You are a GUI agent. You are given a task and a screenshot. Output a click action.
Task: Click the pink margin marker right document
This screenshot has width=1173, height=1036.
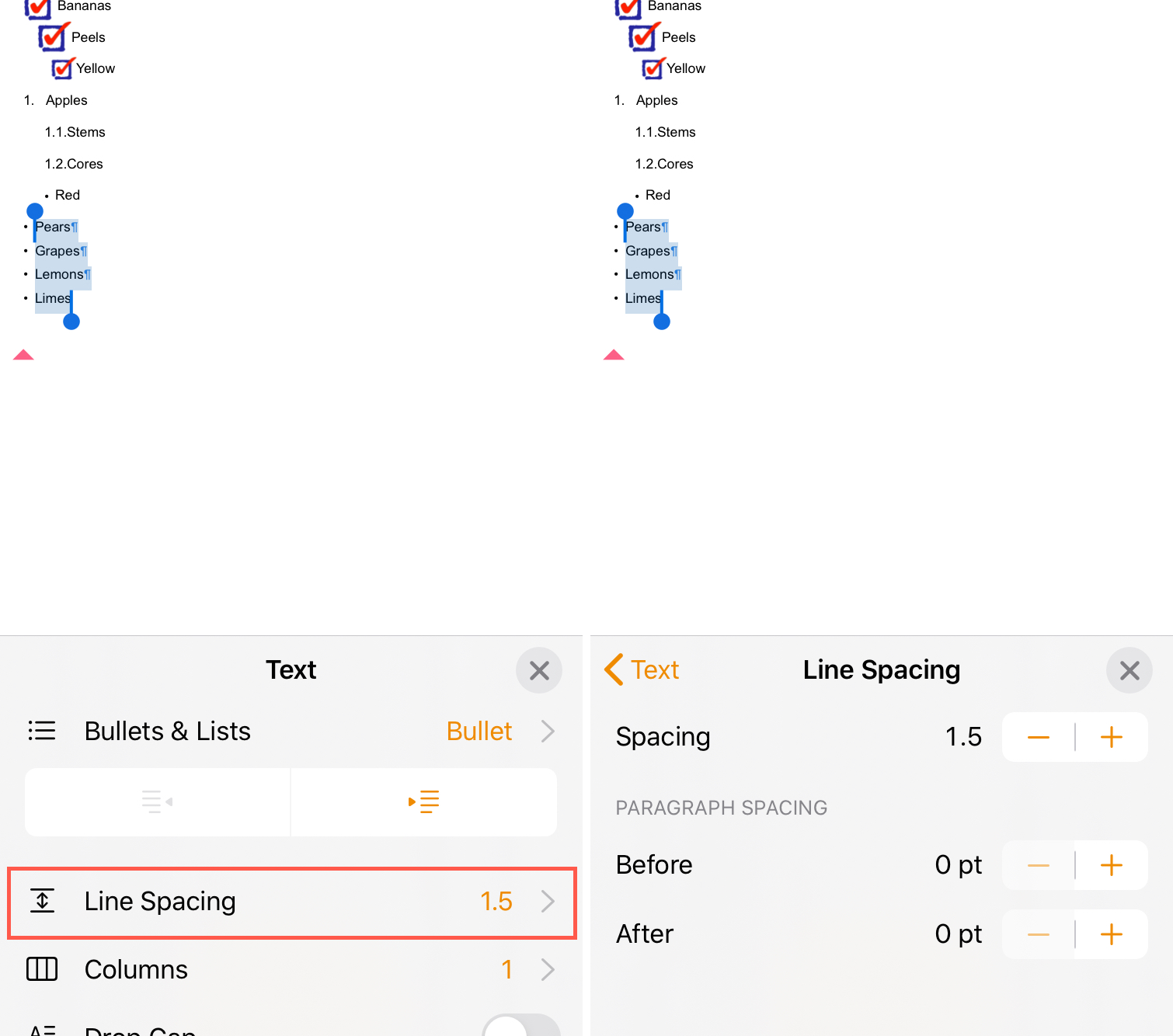tap(614, 355)
